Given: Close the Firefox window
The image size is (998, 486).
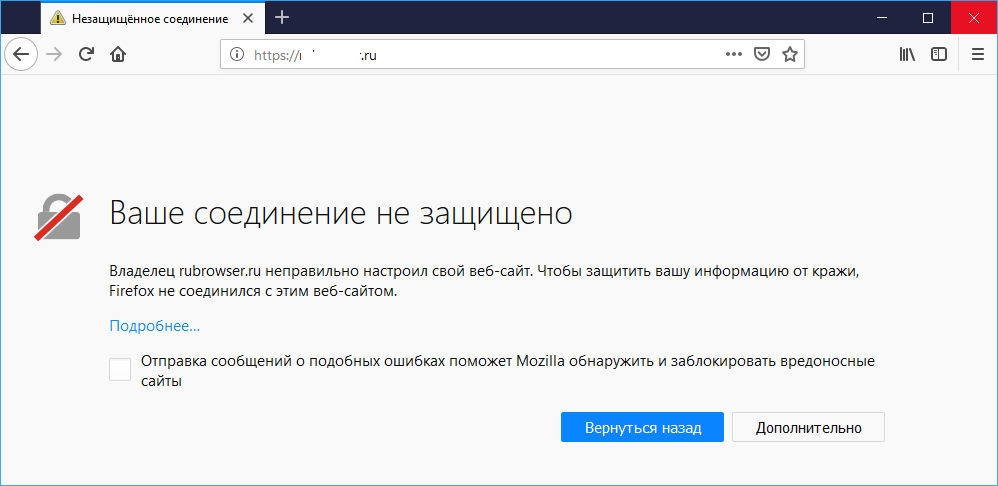Looking at the screenshot, I should (973, 18).
